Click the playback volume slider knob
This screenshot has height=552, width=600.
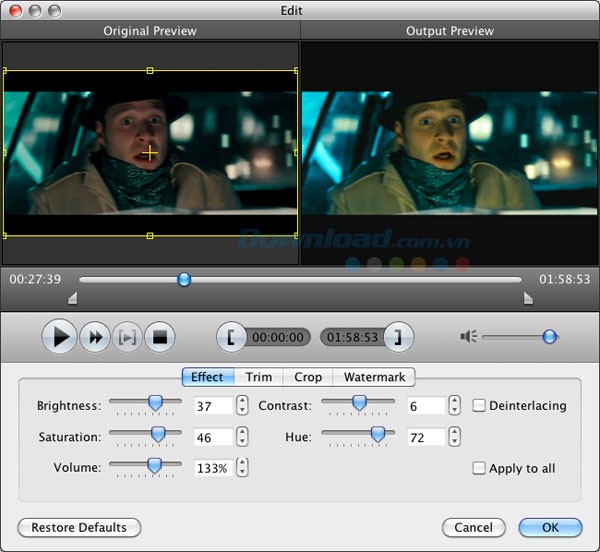point(550,337)
